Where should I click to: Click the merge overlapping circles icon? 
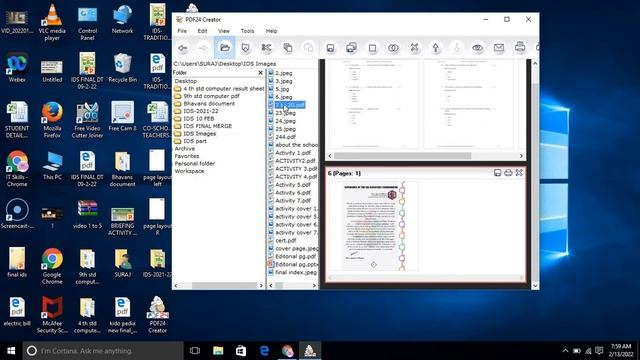tap(393, 48)
